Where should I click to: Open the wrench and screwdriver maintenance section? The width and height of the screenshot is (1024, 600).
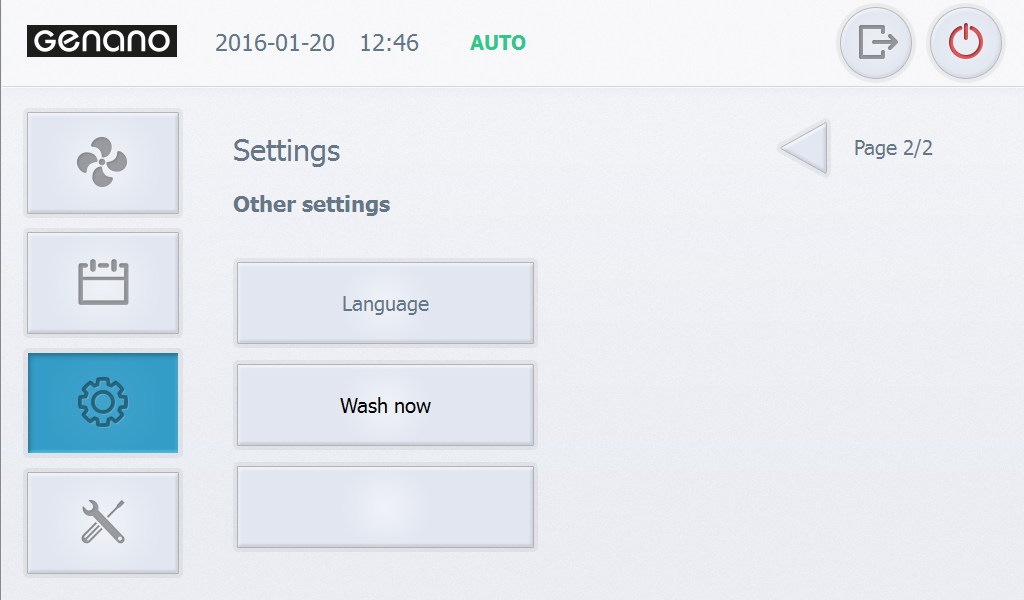click(x=103, y=522)
